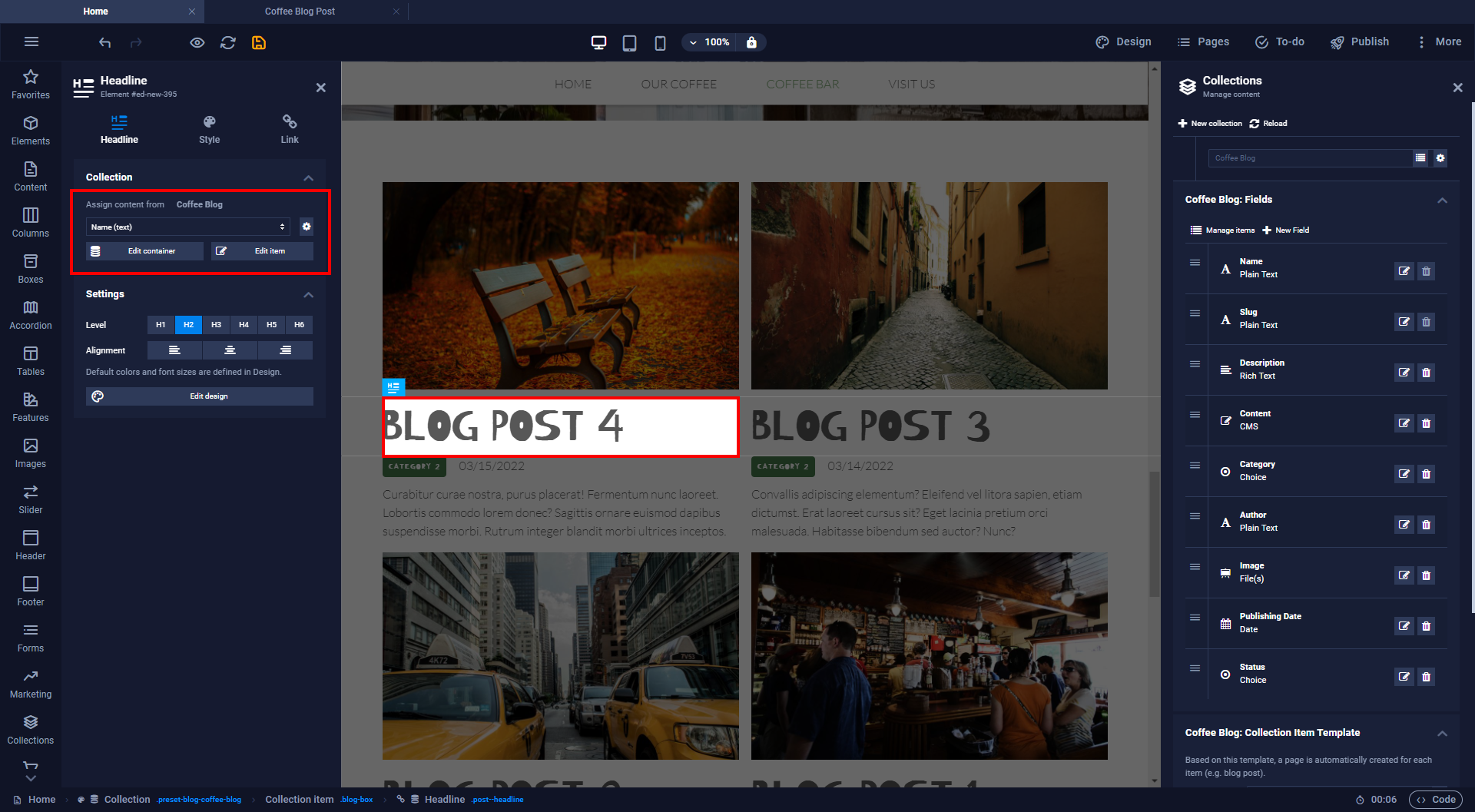Open the Accordion elements in sidebar
1475x812 pixels.
(31, 314)
